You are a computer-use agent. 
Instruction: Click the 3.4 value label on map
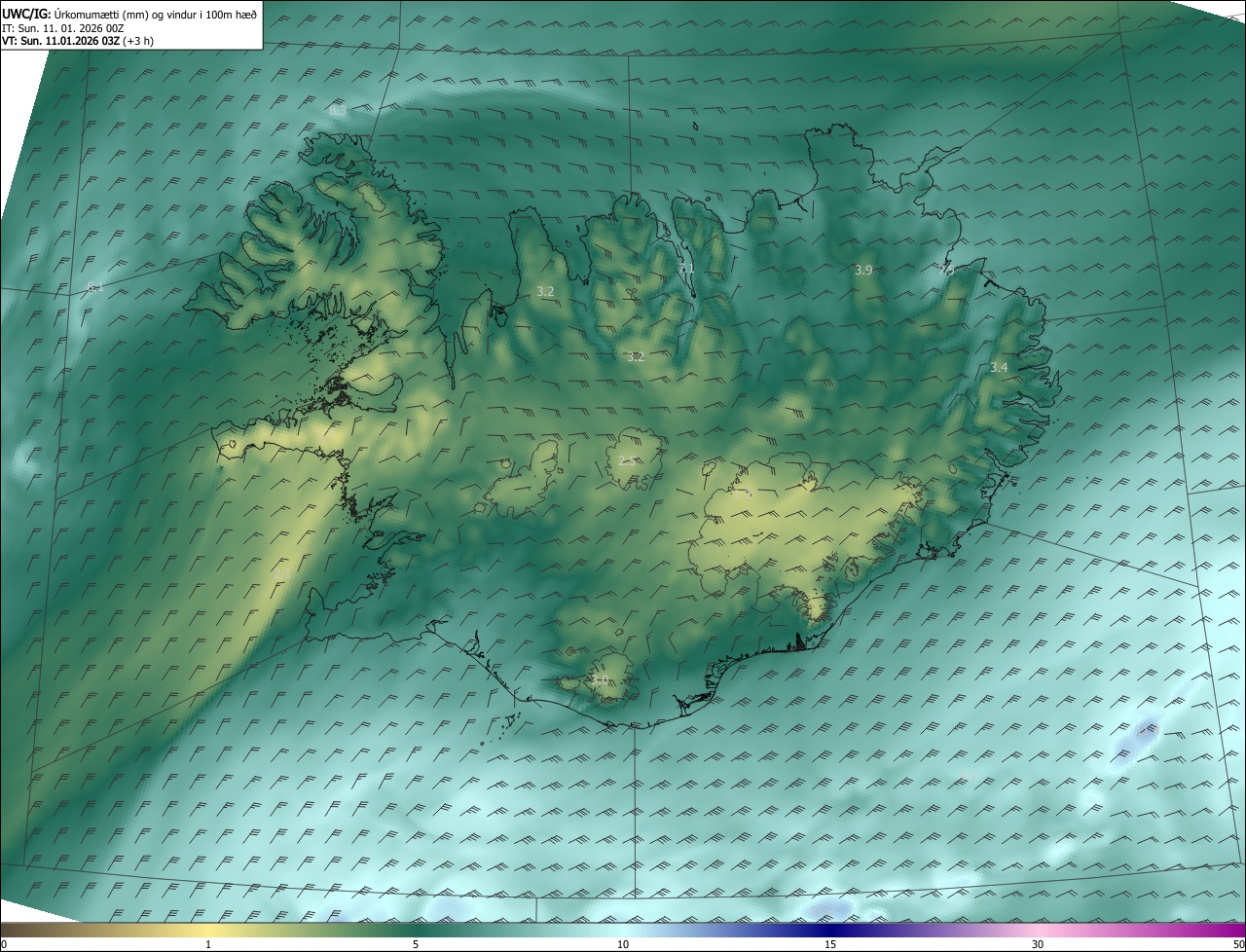coord(999,367)
